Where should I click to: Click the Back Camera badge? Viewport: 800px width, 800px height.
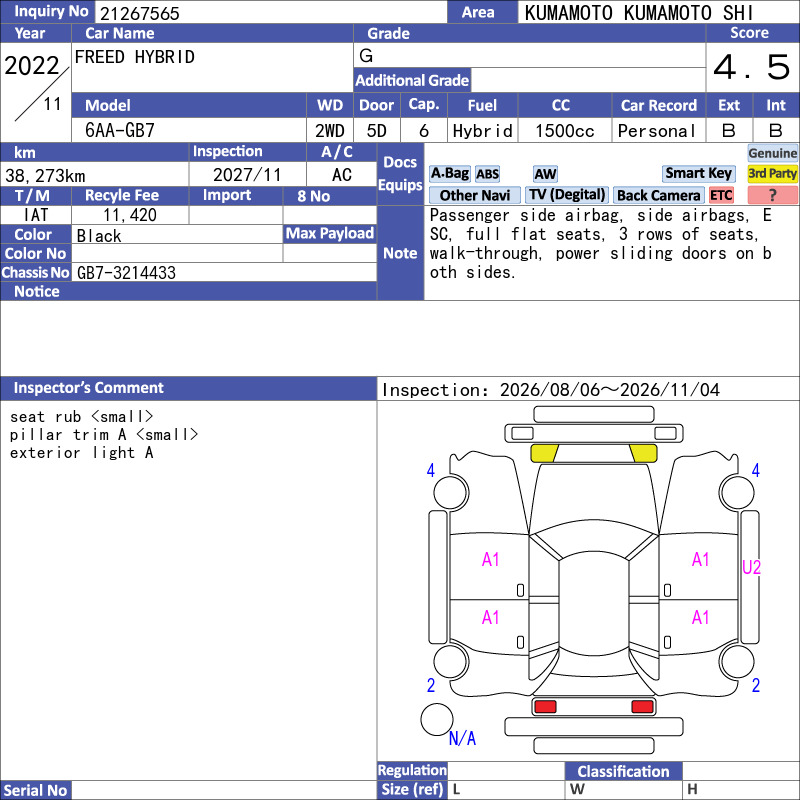[x=658, y=195]
